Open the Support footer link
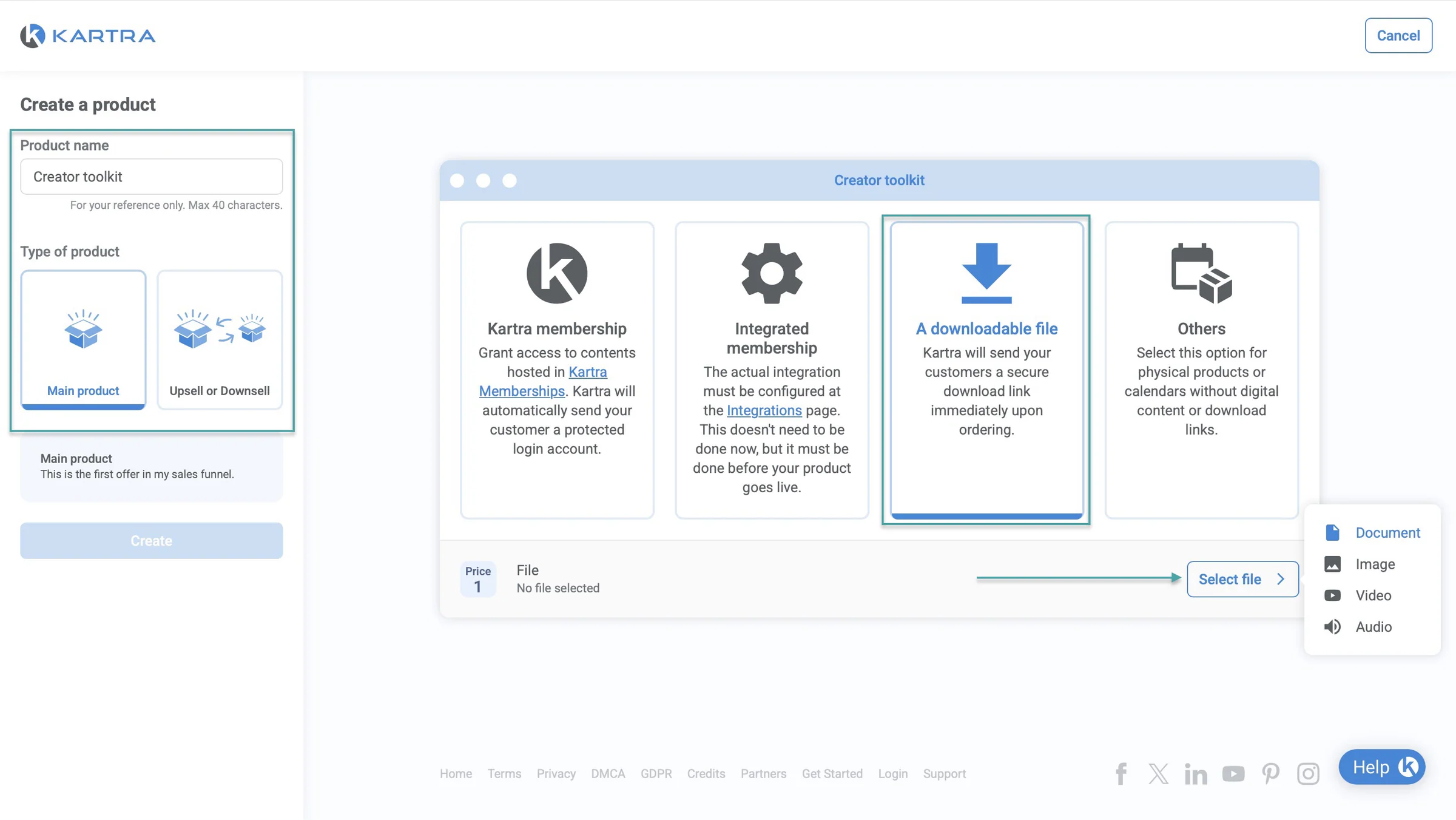1456x820 pixels. tap(945, 774)
